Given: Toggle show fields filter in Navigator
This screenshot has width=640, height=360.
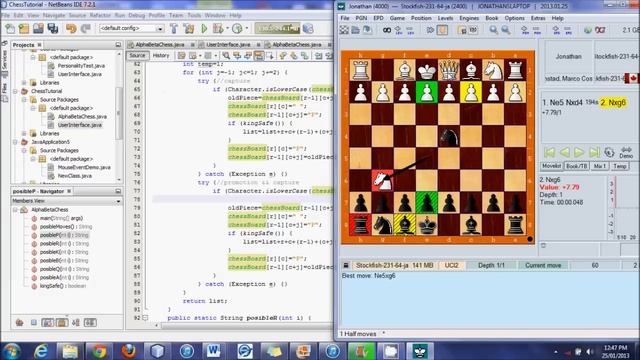Looking at the screenshot, I should tap(33, 322).
